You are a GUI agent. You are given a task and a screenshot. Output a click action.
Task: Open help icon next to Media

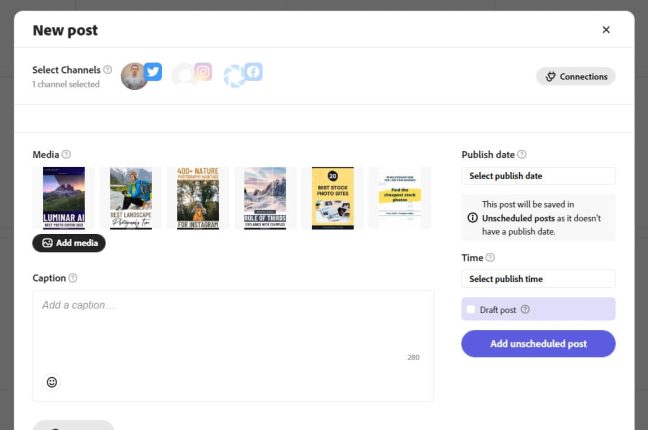click(66, 154)
